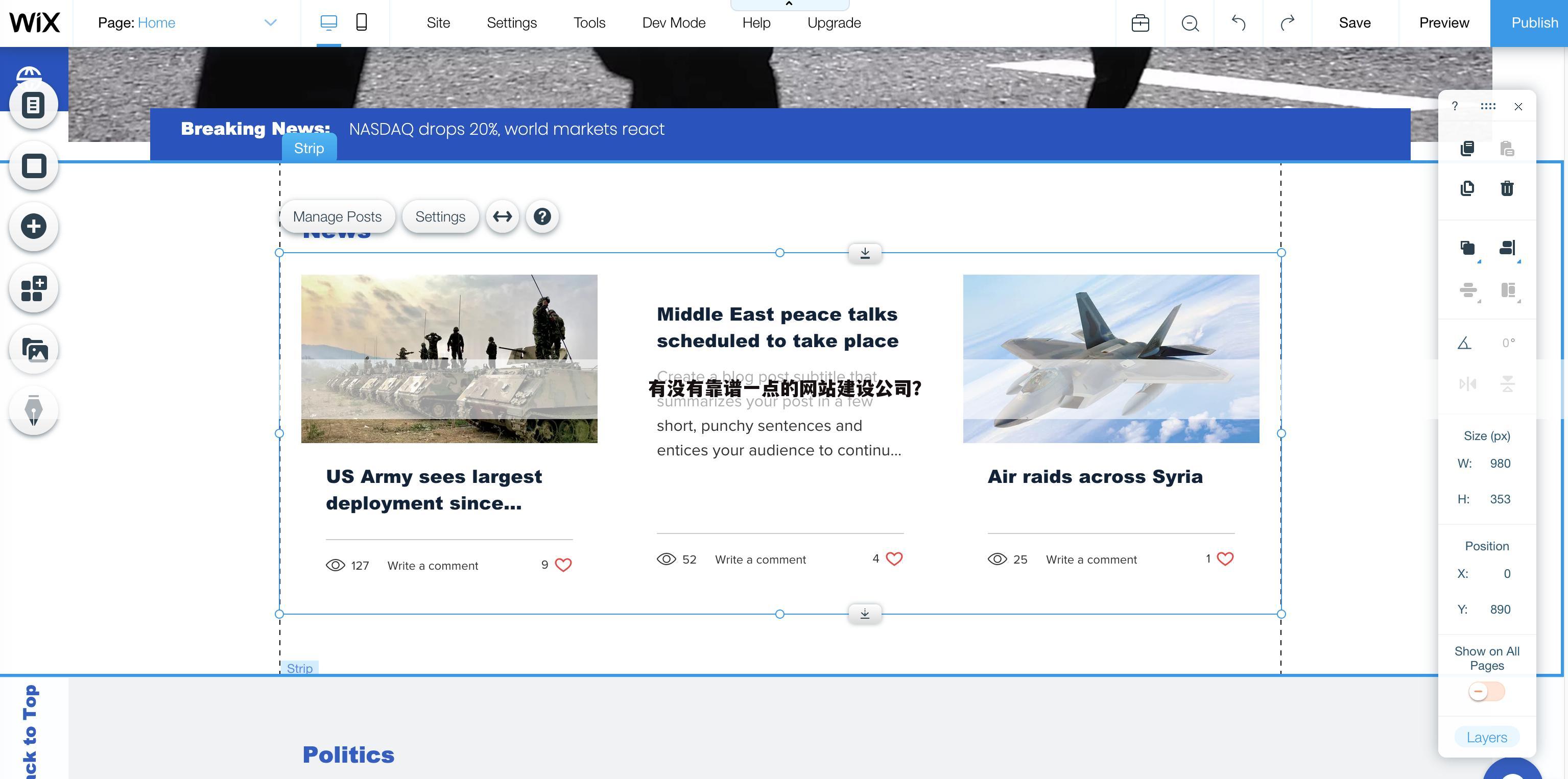Click the Breaking News ticker text
The image size is (1568, 779).
(507, 129)
